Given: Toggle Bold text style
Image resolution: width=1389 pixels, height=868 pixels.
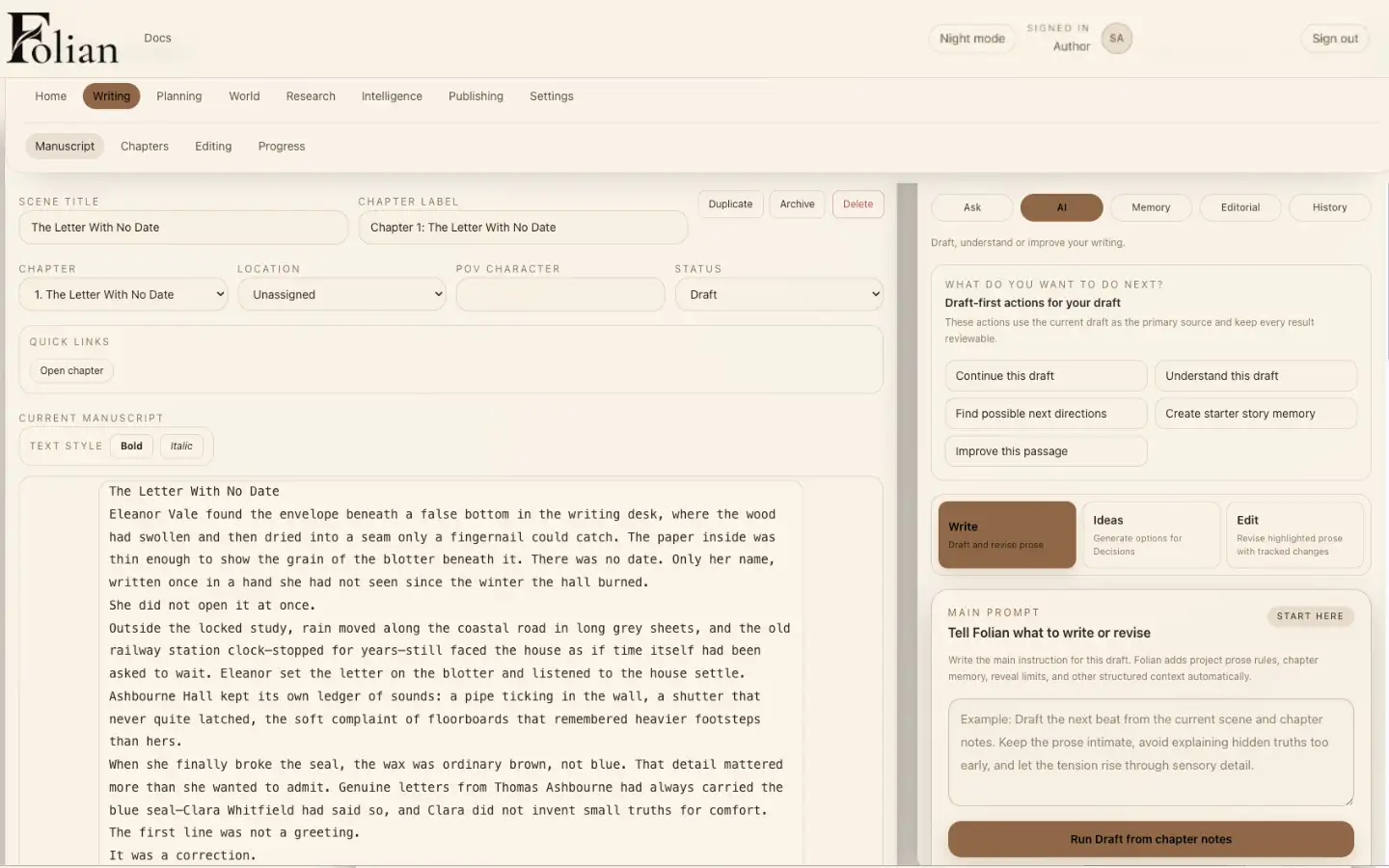Looking at the screenshot, I should point(131,447).
